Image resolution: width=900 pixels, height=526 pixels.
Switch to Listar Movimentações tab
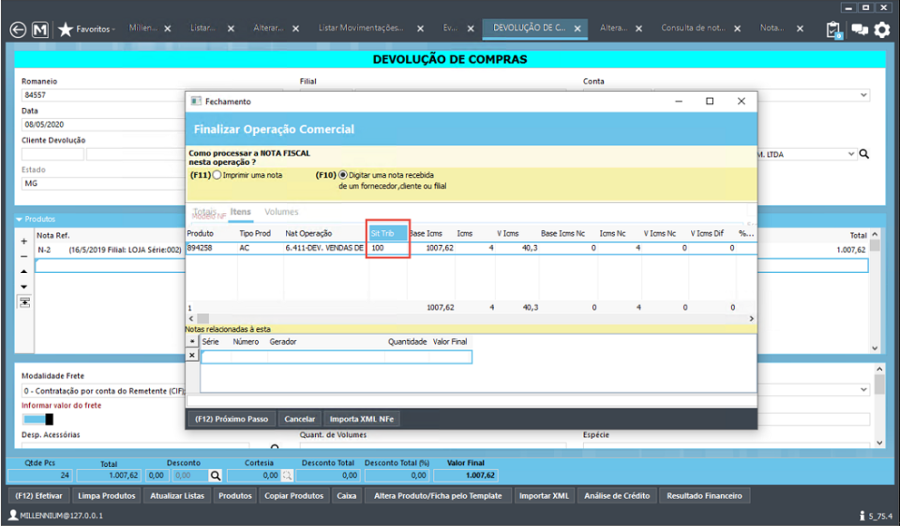pyautogui.click(x=361, y=29)
